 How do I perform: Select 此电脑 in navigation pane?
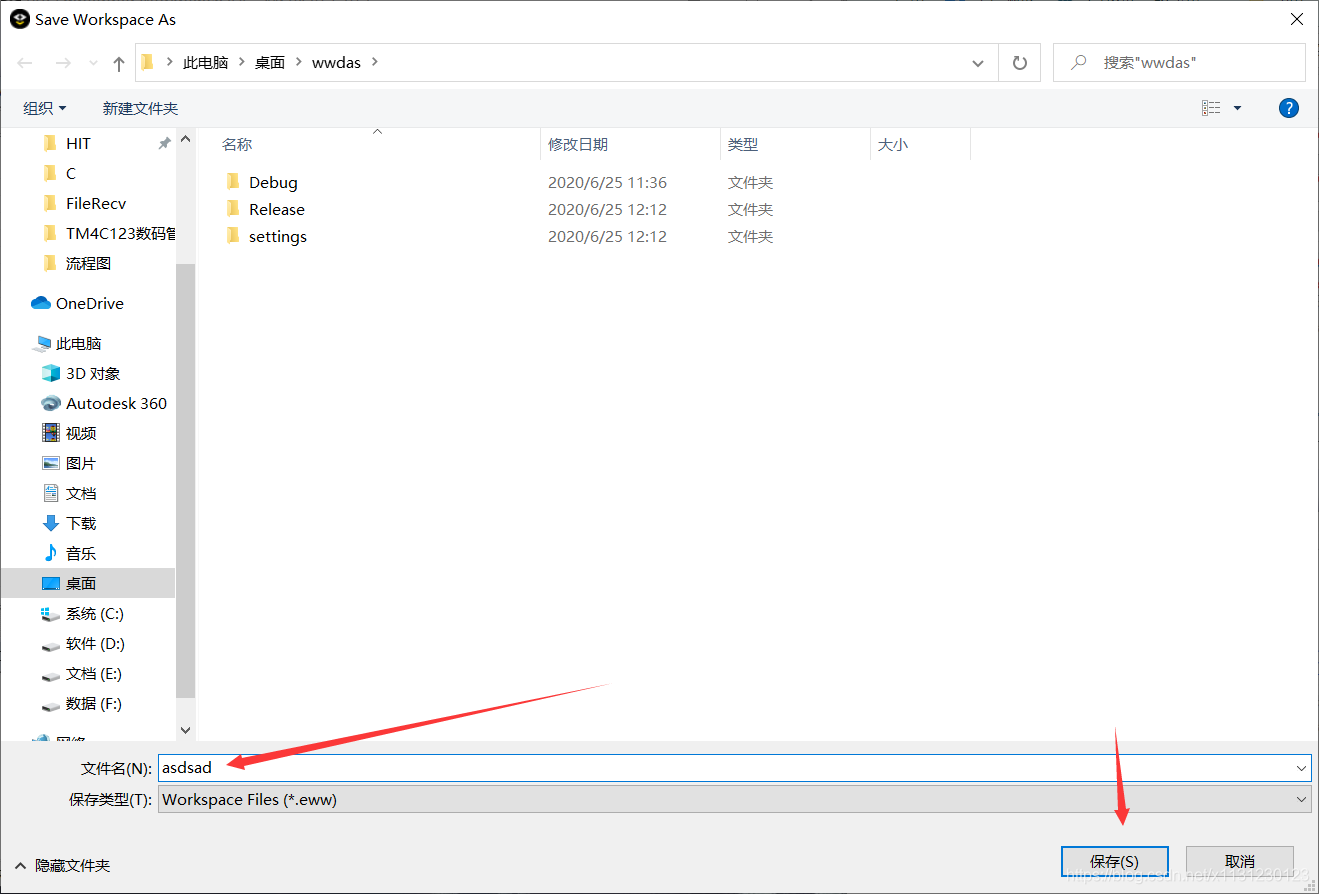tap(79, 343)
